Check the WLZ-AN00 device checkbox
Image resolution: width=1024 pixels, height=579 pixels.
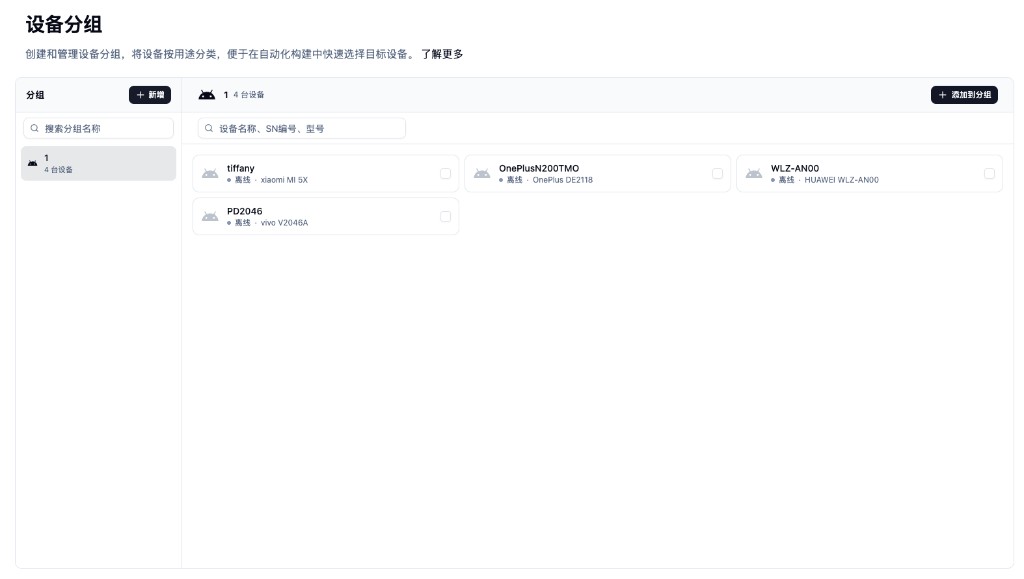(x=990, y=172)
